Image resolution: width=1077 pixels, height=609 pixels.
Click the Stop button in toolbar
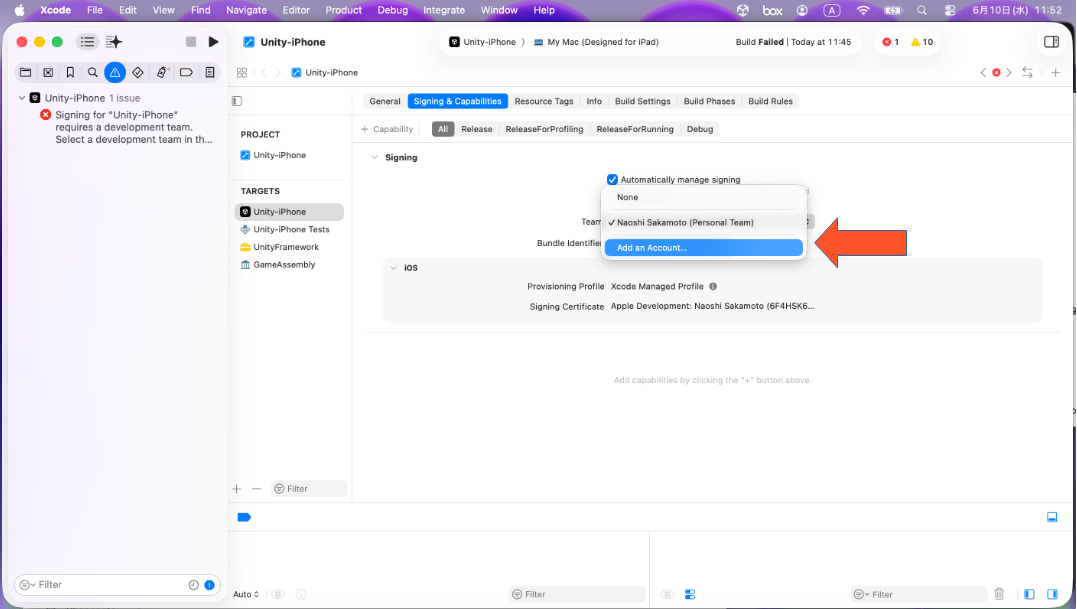(x=191, y=42)
